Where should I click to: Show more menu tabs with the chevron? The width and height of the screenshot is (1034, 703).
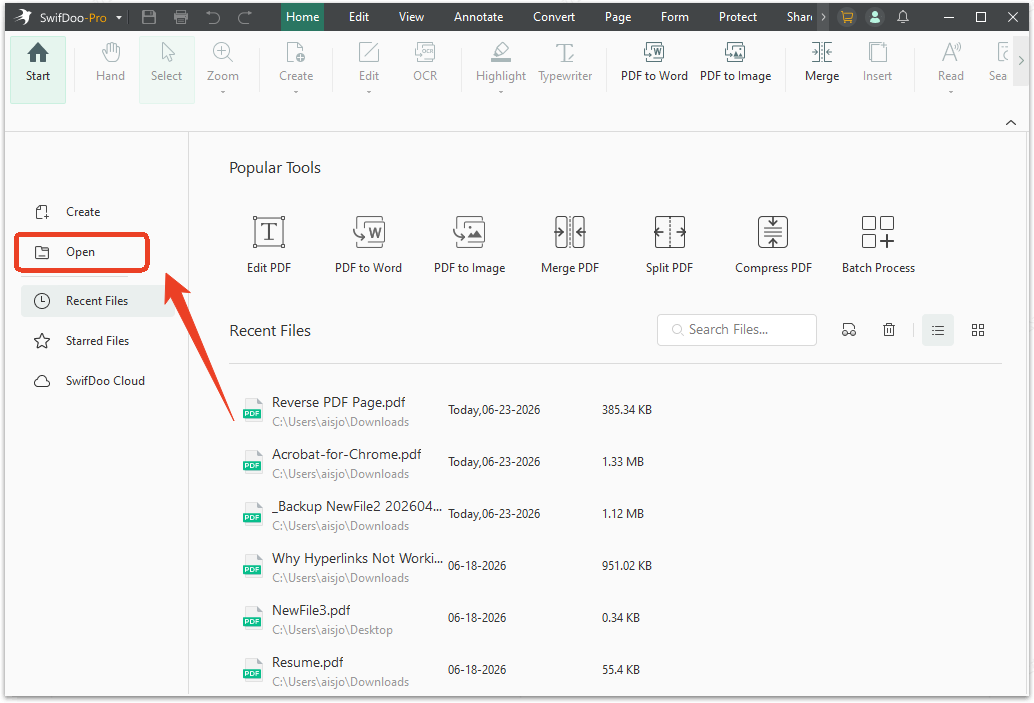click(x=823, y=17)
